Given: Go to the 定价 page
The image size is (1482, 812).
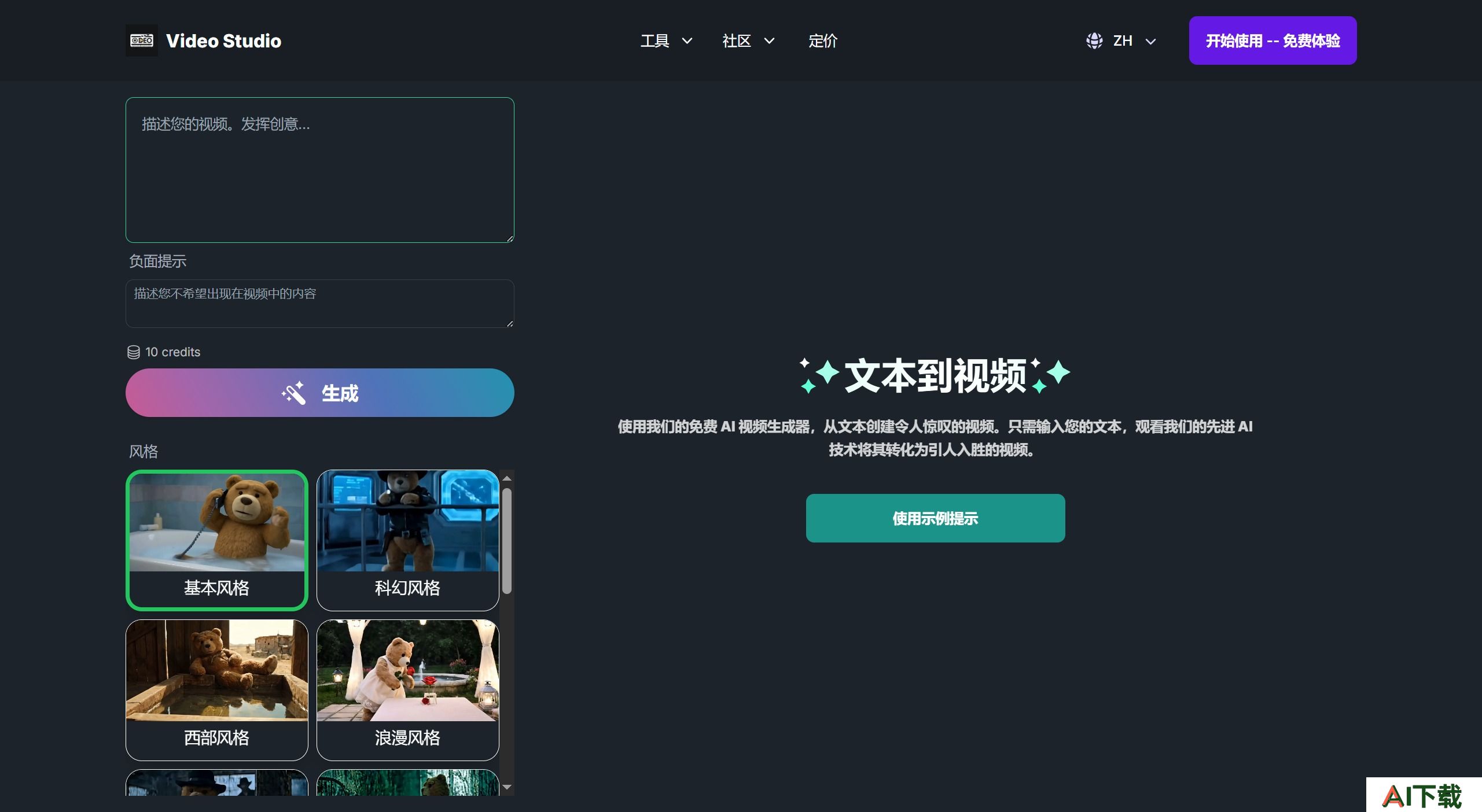Looking at the screenshot, I should (x=823, y=41).
